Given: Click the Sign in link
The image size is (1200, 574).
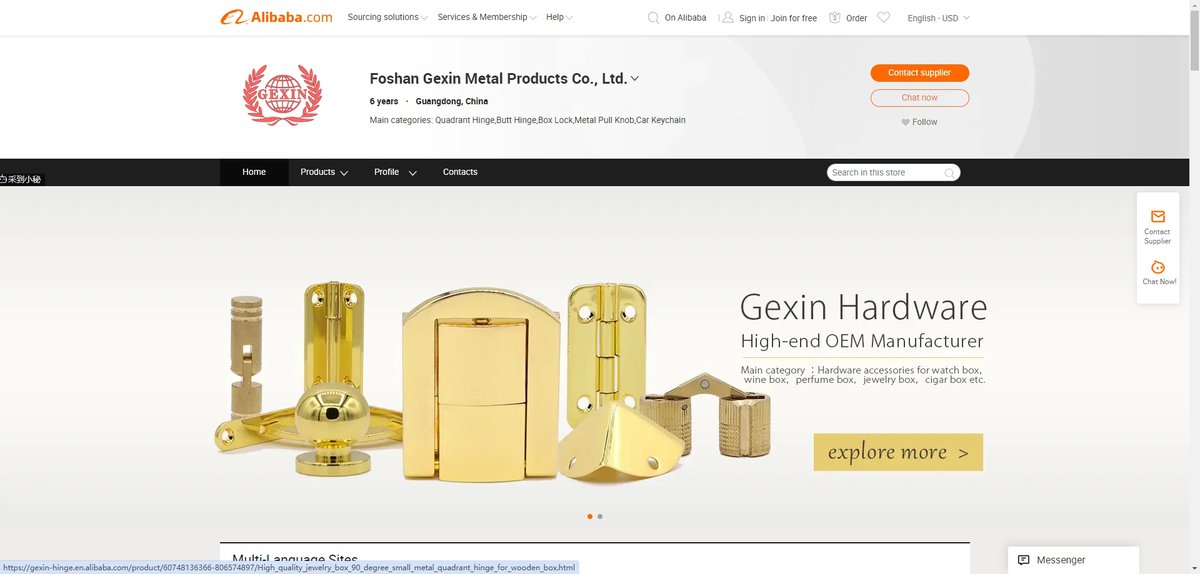Looking at the screenshot, I should click(752, 18).
